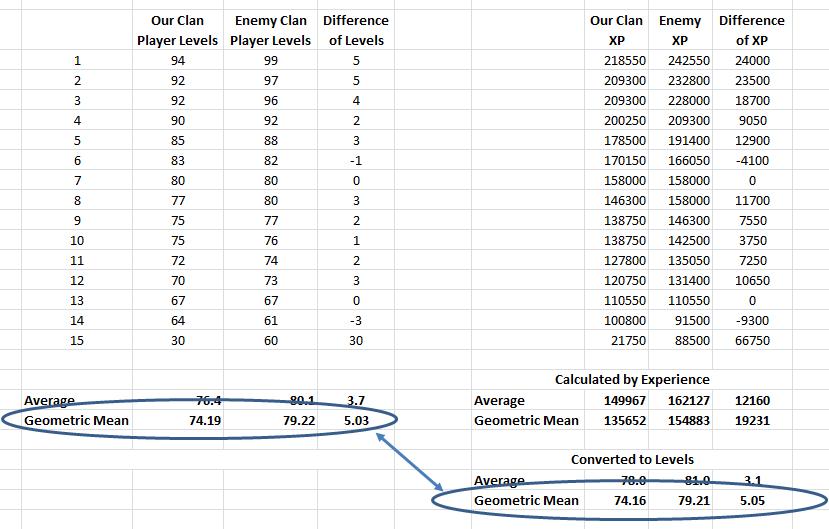The height and width of the screenshot is (529, 829).
Task: Select the 'Difference of Levels' column header
Action: (355, 30)
